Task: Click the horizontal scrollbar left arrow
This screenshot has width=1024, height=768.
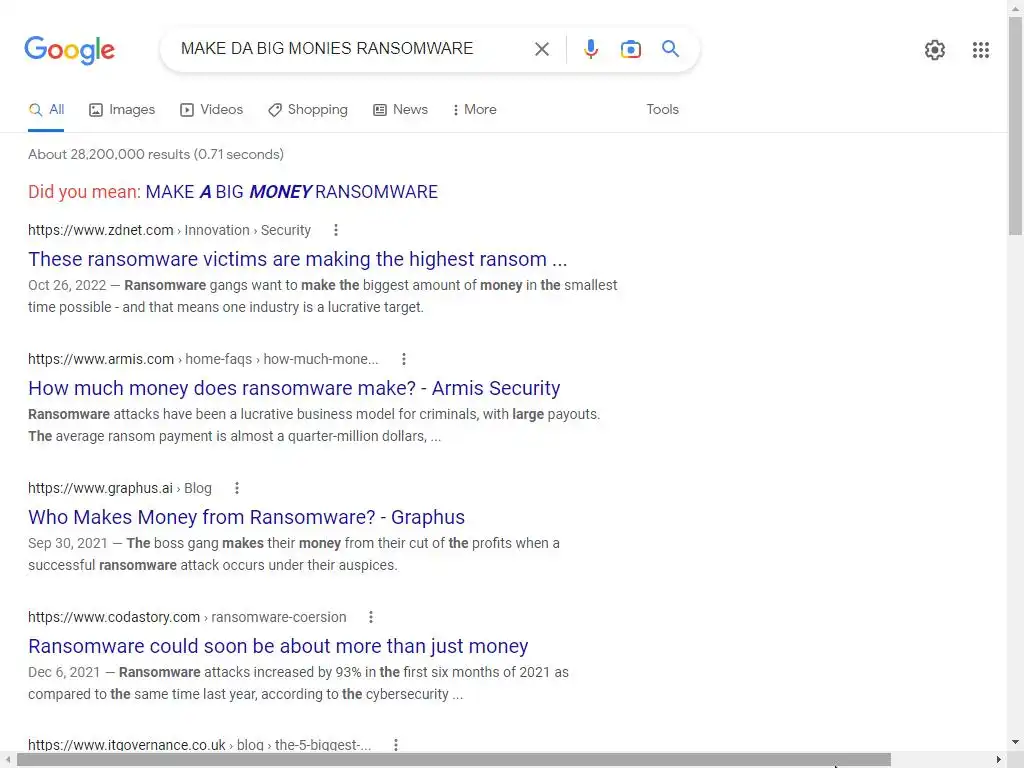Action: tap(8, 760)
